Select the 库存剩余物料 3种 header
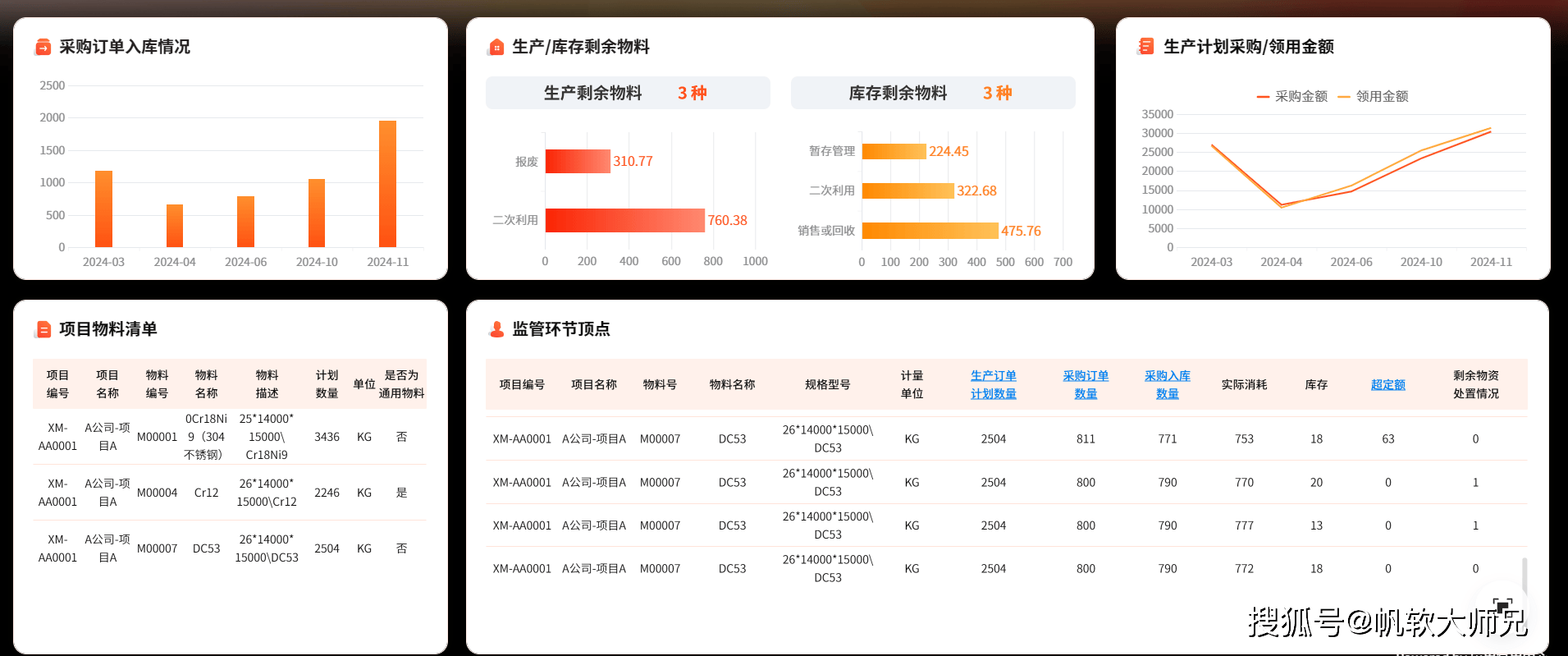Screen dimensions: 1568x656 tap(932, 93)
